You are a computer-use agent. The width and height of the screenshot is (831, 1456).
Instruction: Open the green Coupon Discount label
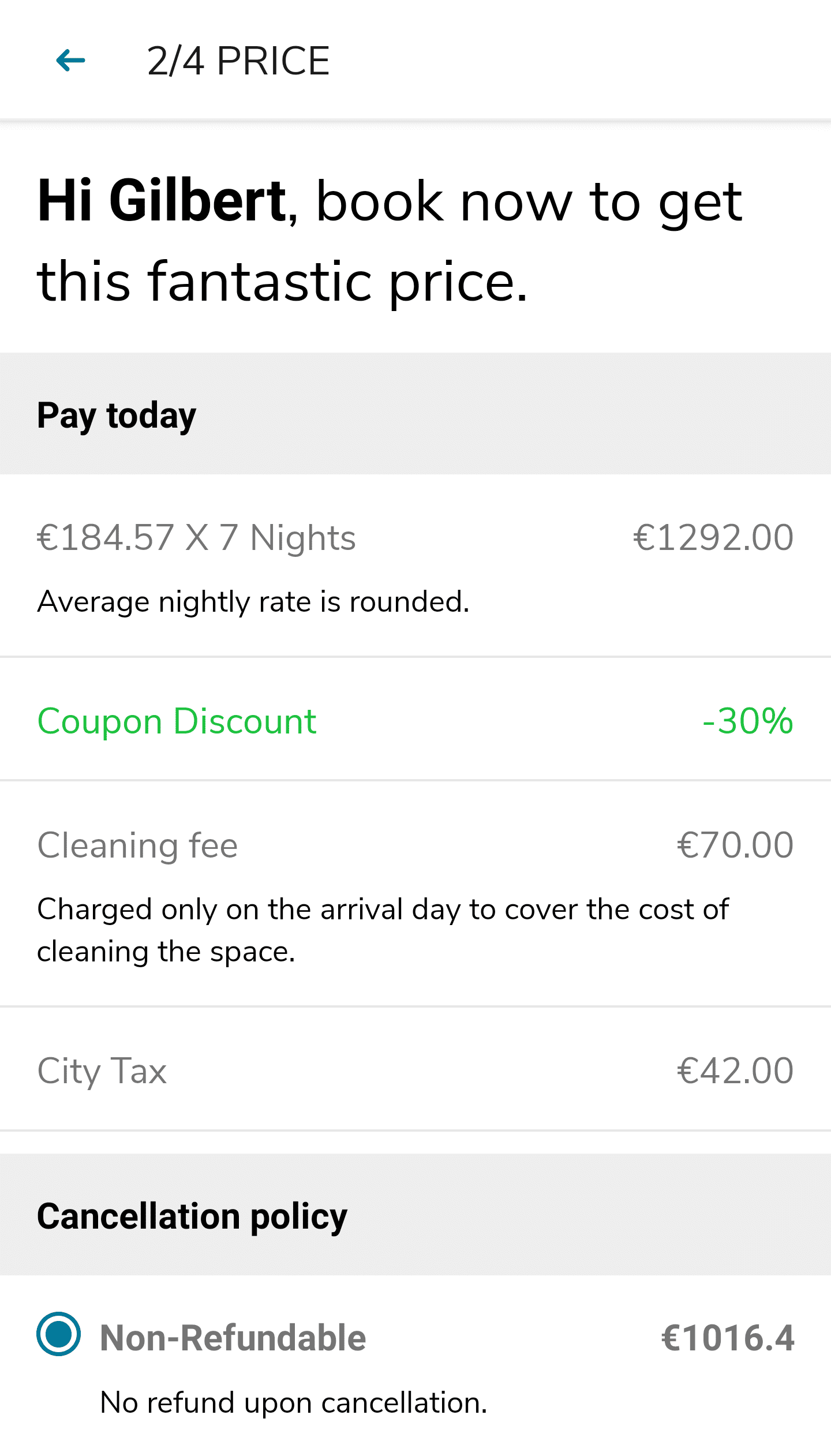pos(177,721)
